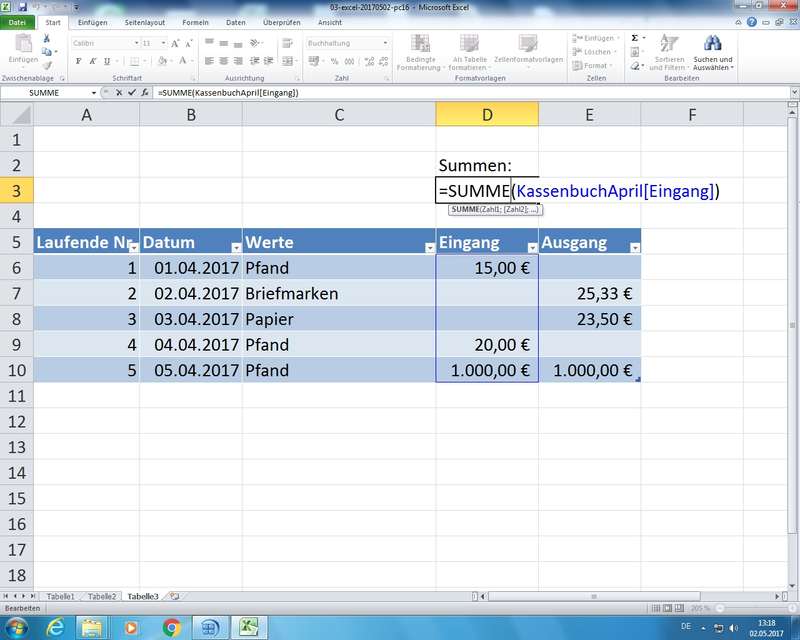Click the thousands separator 000 icon
This screenshot has width=800, height=640.
(349, 62)
